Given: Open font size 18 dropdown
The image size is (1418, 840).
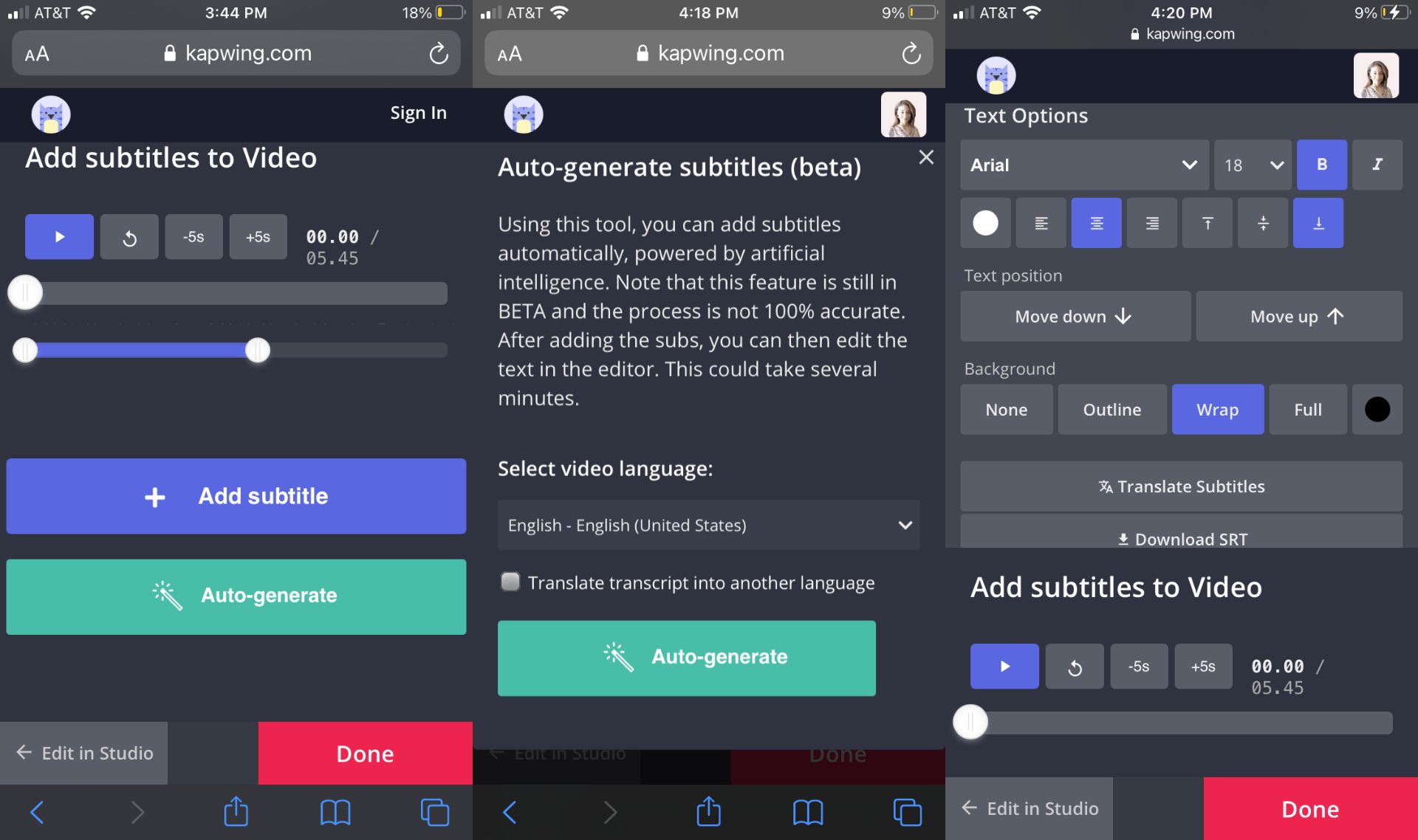Looking at the screenshot, I should pyautogui.click(x=1252, y=165).
